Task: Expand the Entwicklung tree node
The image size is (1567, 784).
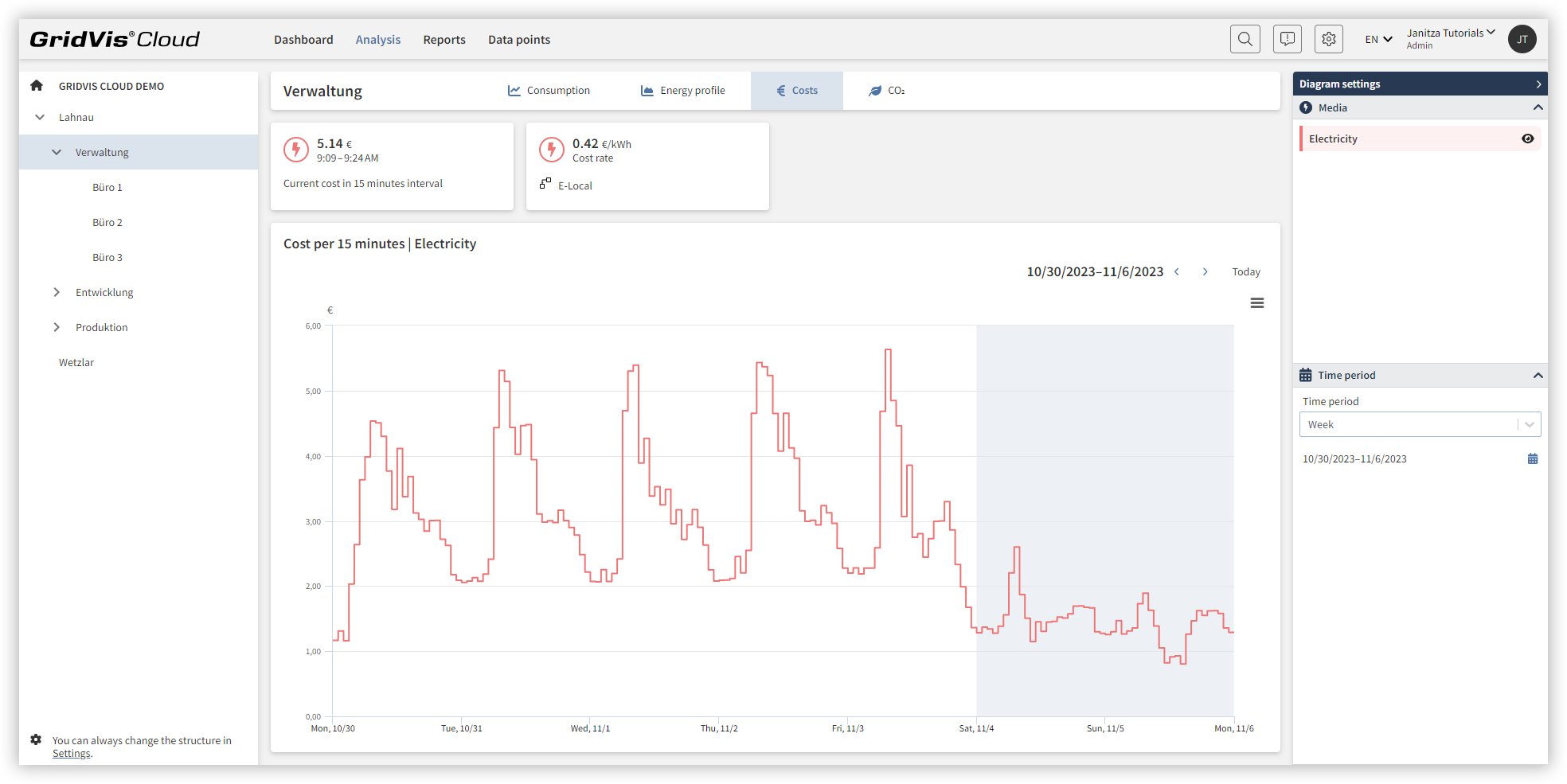Action: pos(57,292)
